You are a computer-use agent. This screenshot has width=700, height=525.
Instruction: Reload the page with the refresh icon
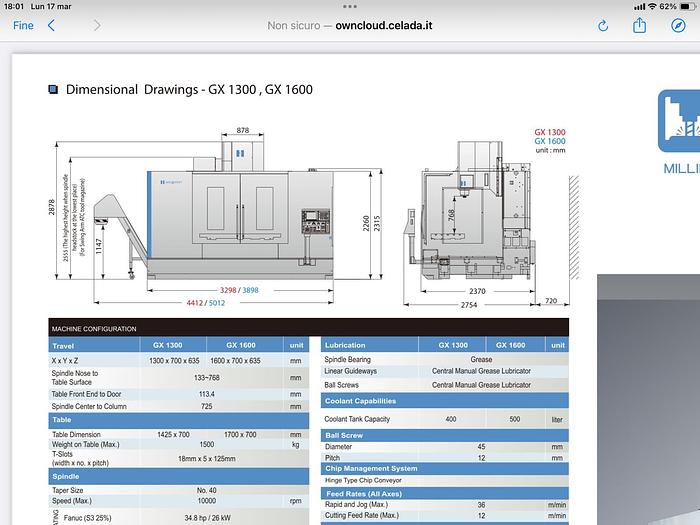[x=602, y=26]
